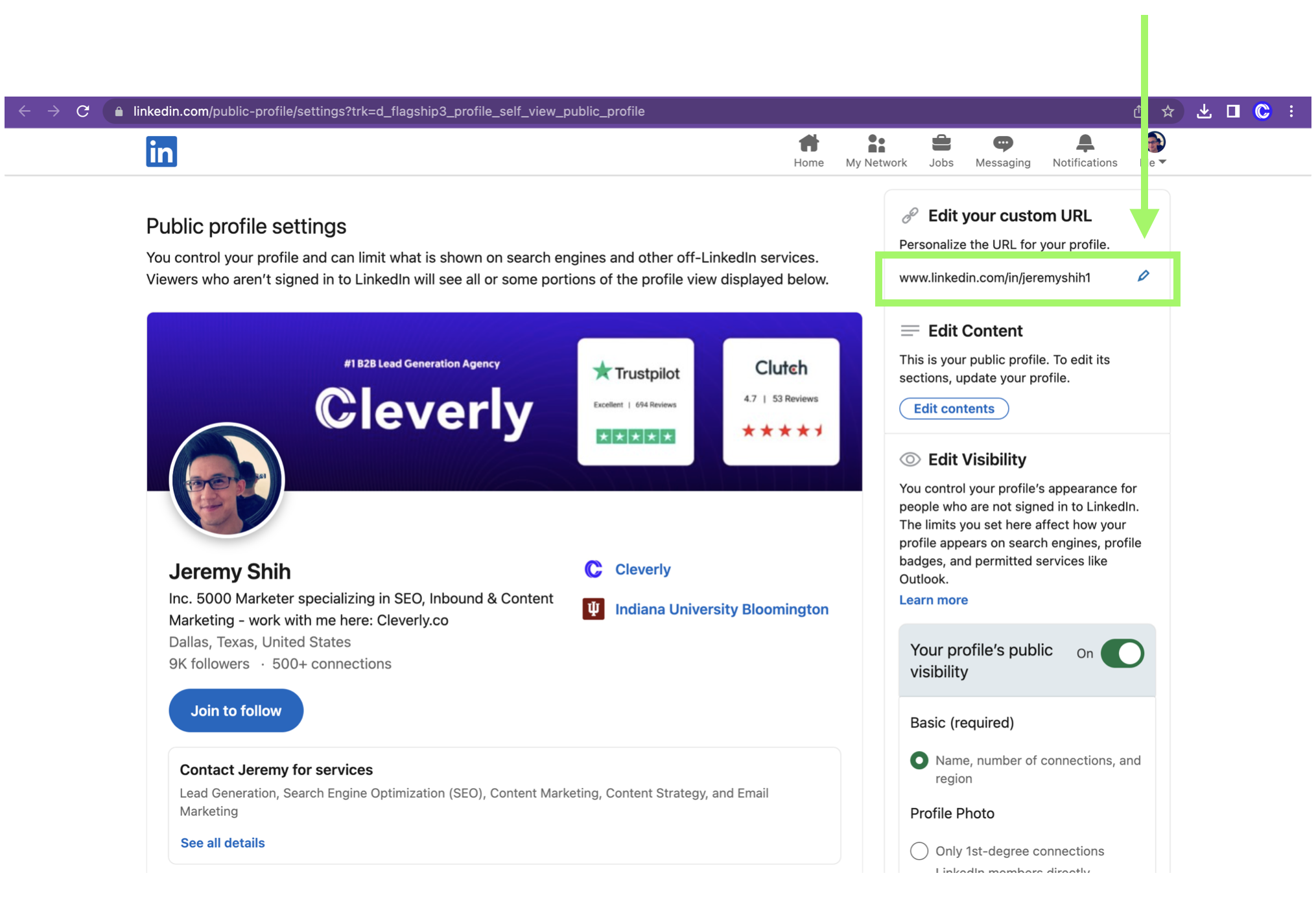Screen dimensions: 1316x915
Task: Go to My Network tab
Action: tap(876, 151)
